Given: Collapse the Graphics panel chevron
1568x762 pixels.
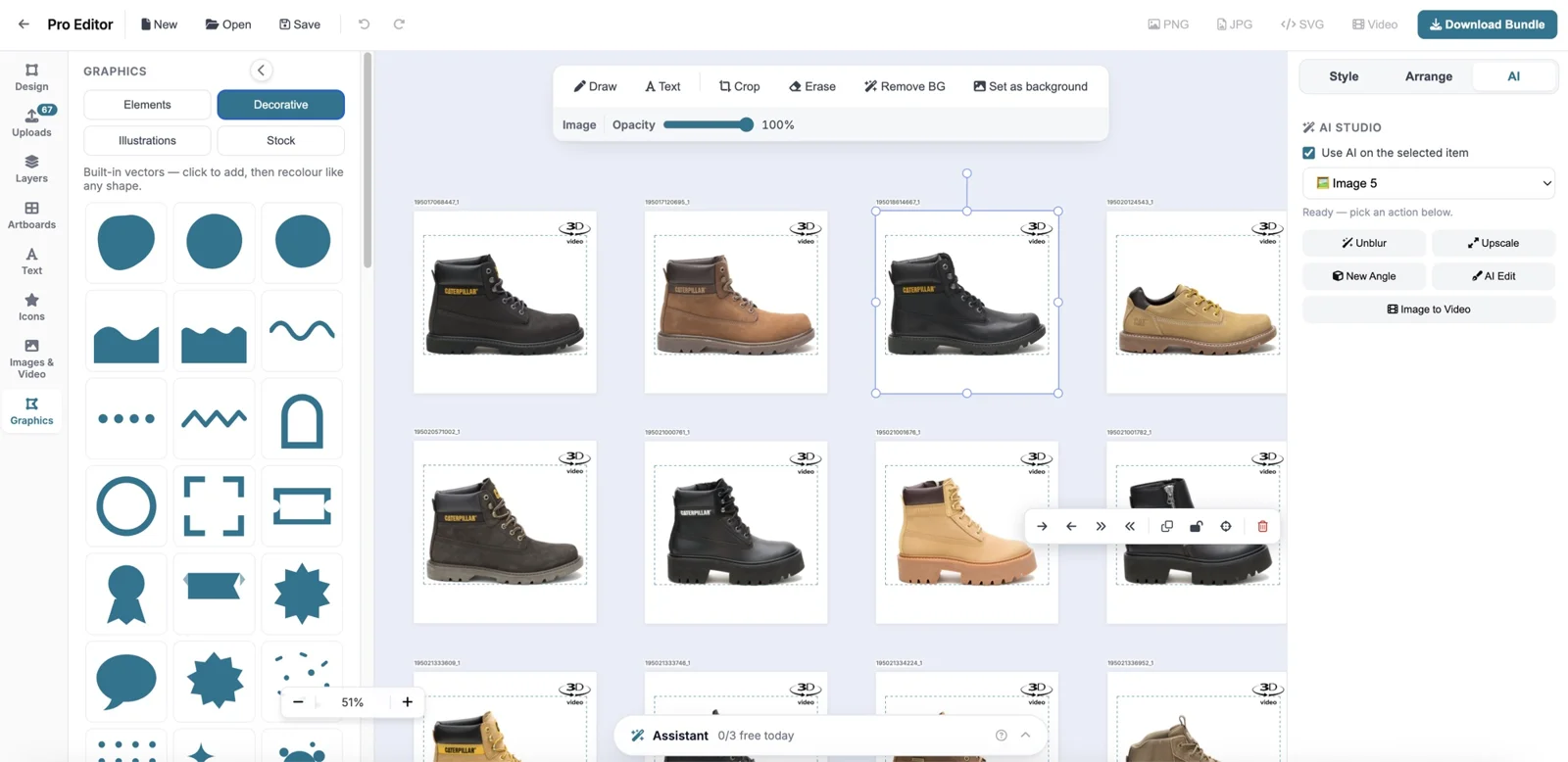Looking at the screenshot, I should pos(261,71).
